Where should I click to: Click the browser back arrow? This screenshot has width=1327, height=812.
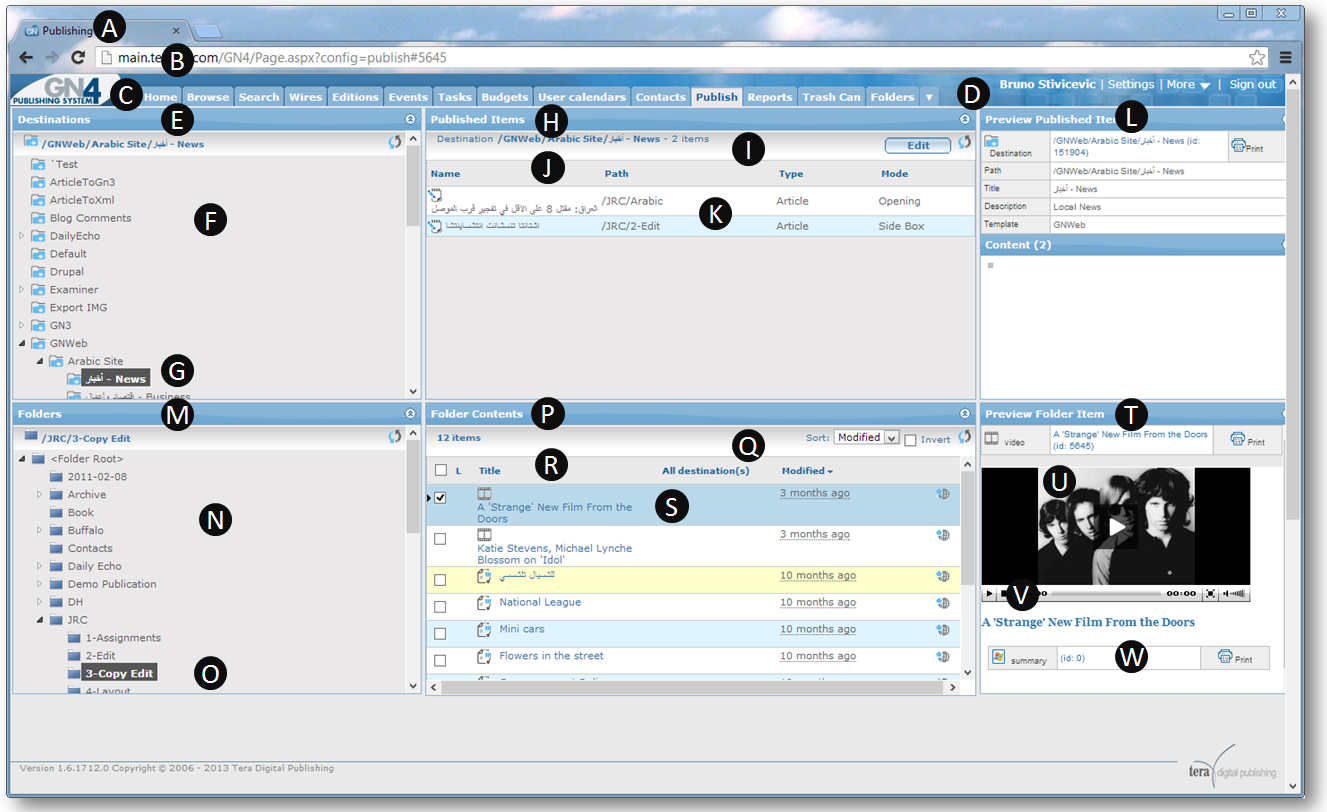26,58
